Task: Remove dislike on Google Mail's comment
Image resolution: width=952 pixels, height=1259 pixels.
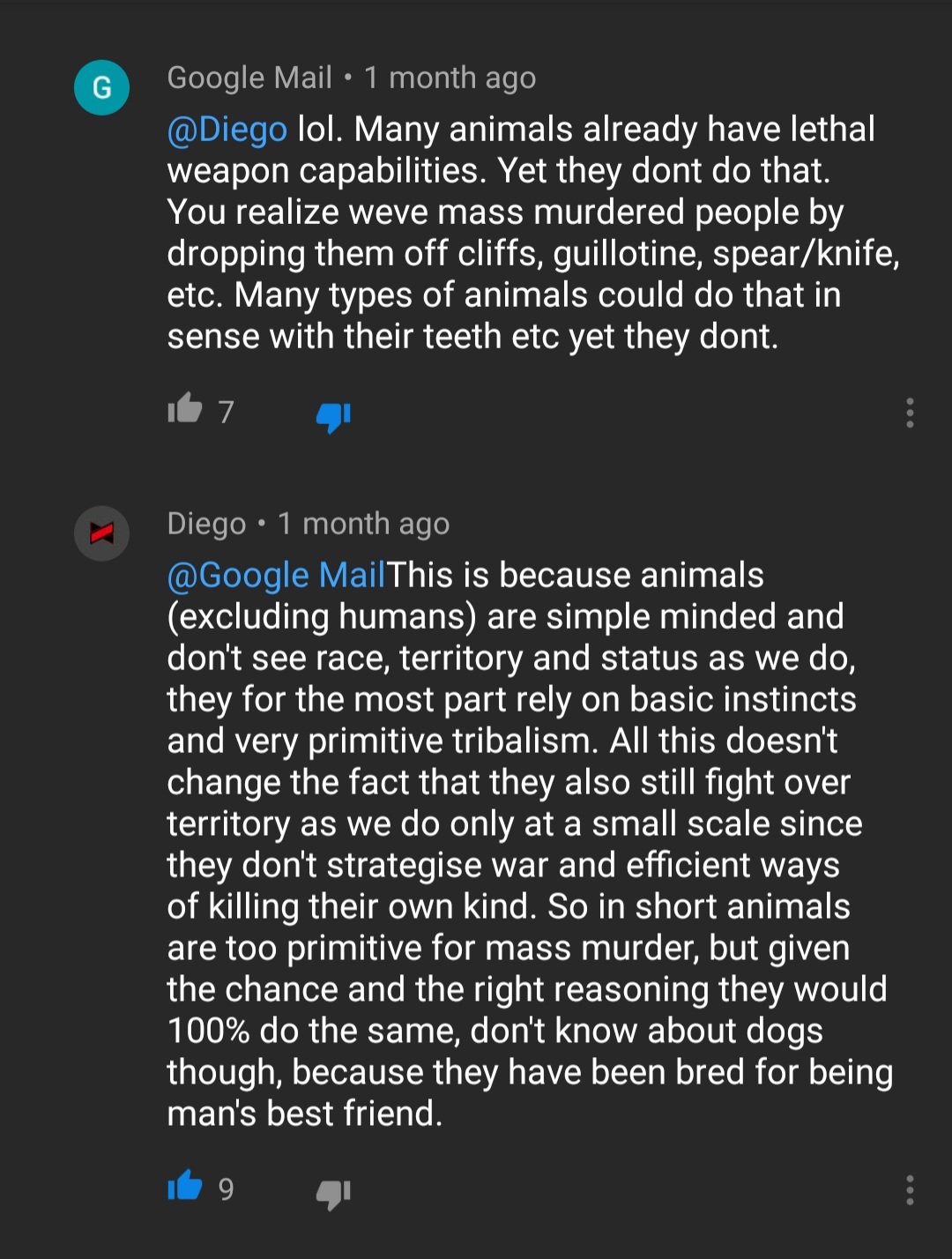Action: pyautogui.click(x=333, y=416)
